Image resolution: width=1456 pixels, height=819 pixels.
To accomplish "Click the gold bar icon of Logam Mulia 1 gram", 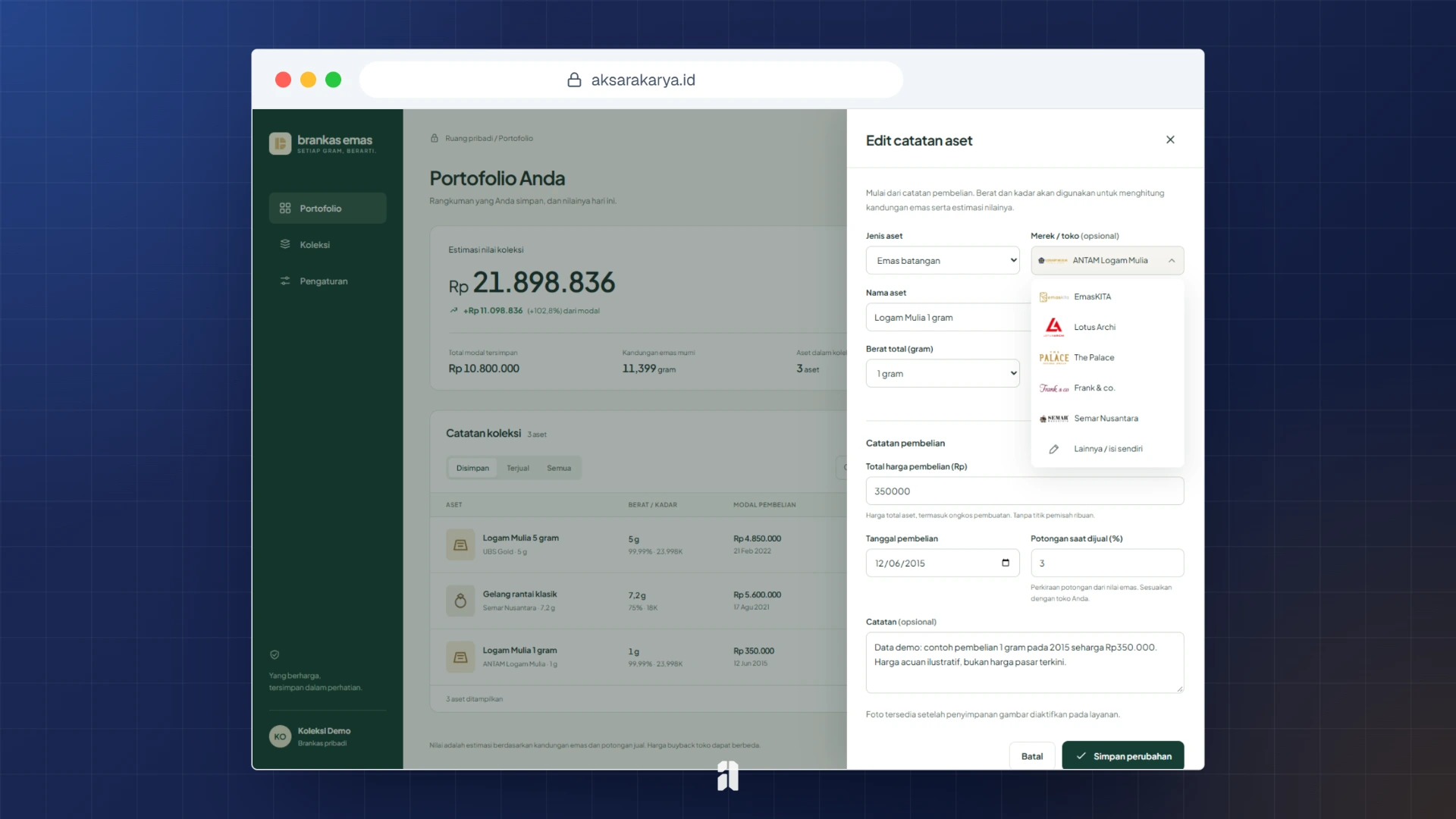I will tap(460, 657).
